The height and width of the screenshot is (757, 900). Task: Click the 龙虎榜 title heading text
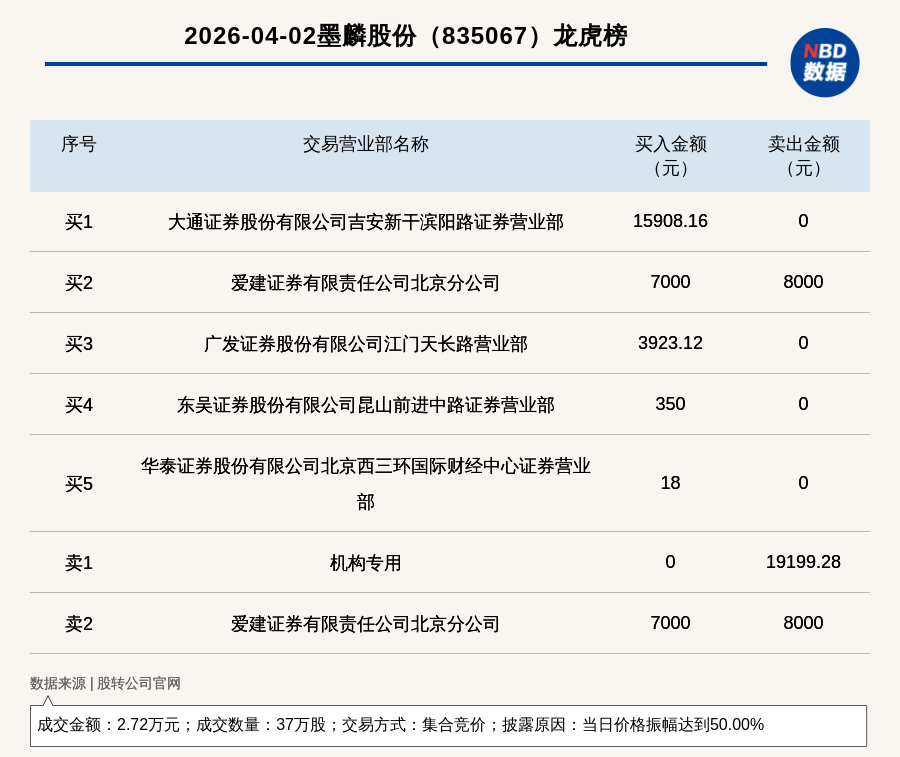405,36
